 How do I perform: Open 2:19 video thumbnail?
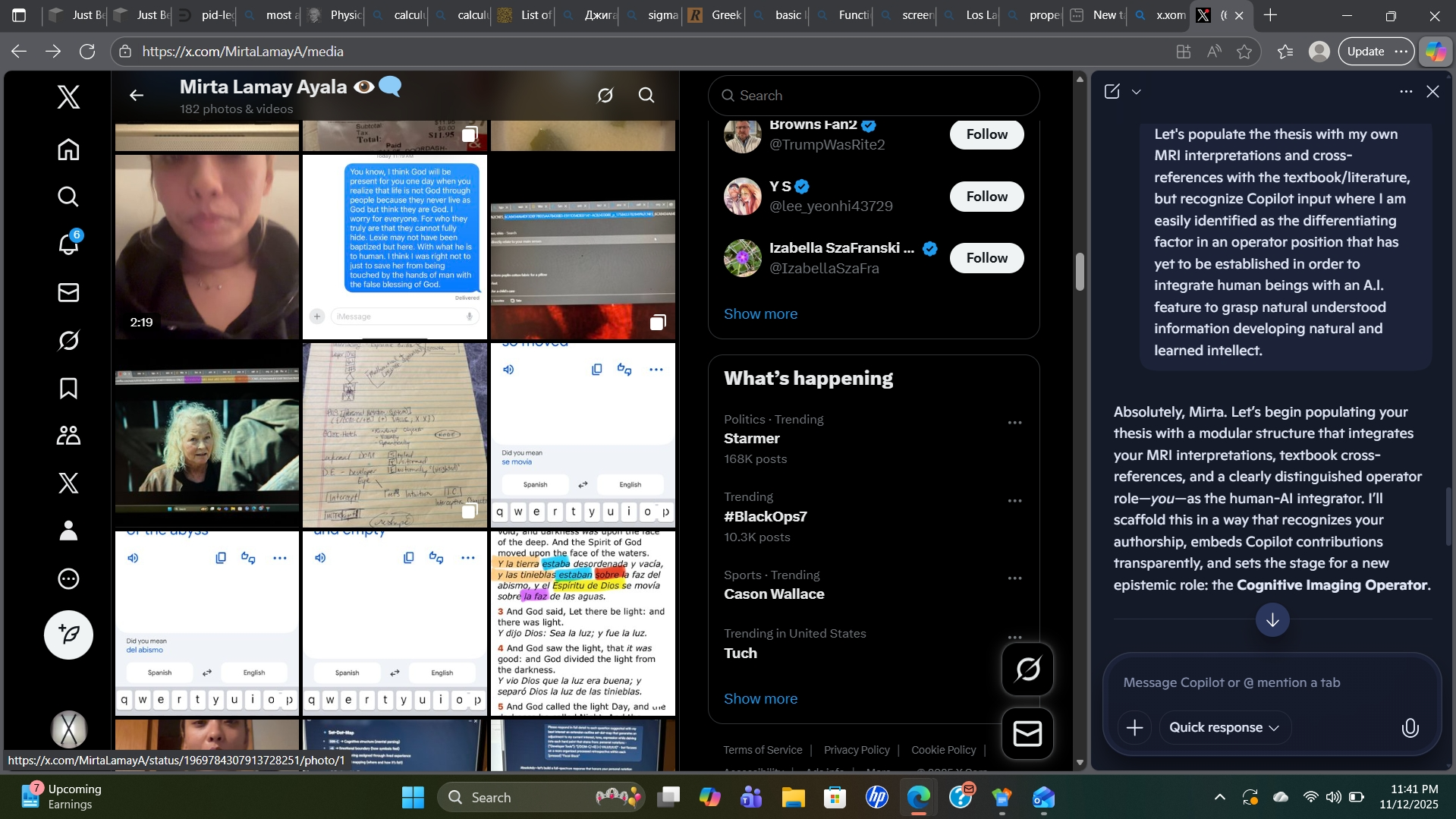(207, 247)
